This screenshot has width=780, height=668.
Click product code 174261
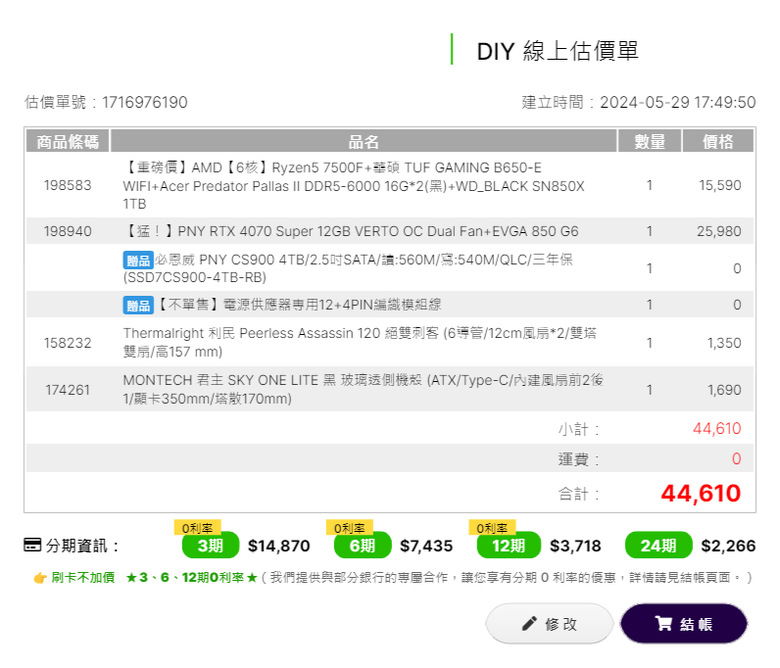tap(68, 390)
